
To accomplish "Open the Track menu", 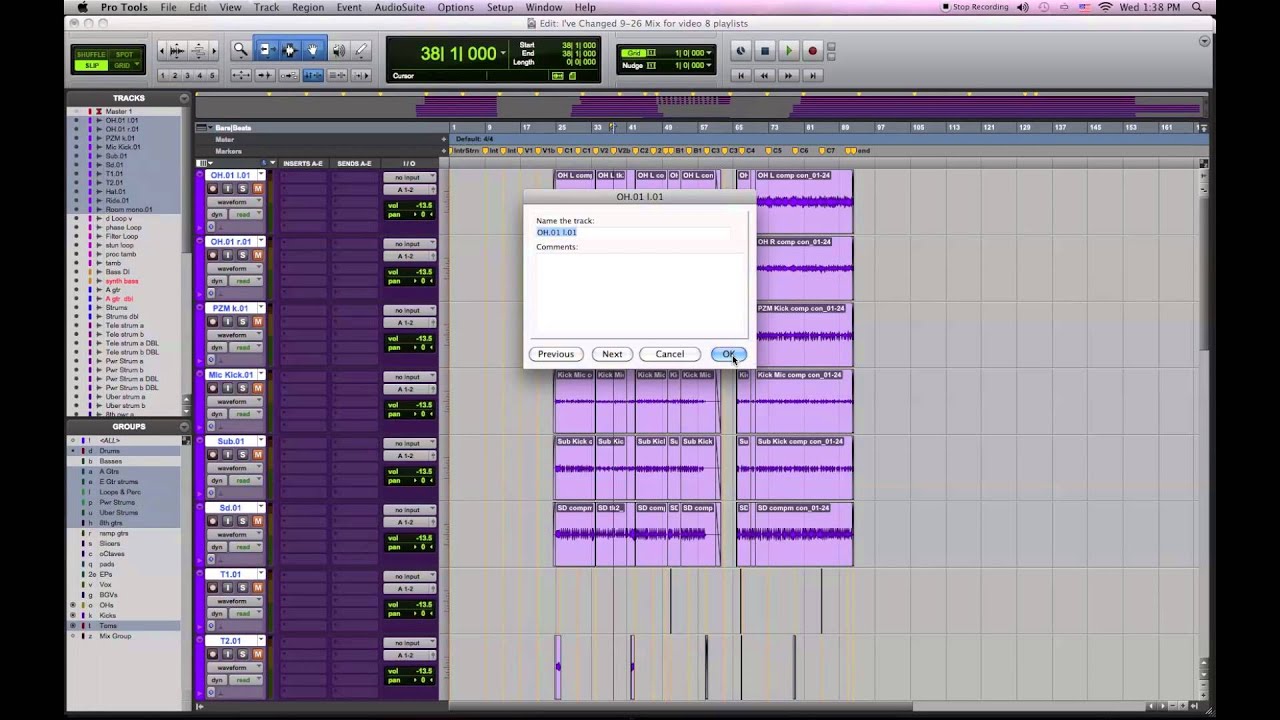I will [267, 7].
